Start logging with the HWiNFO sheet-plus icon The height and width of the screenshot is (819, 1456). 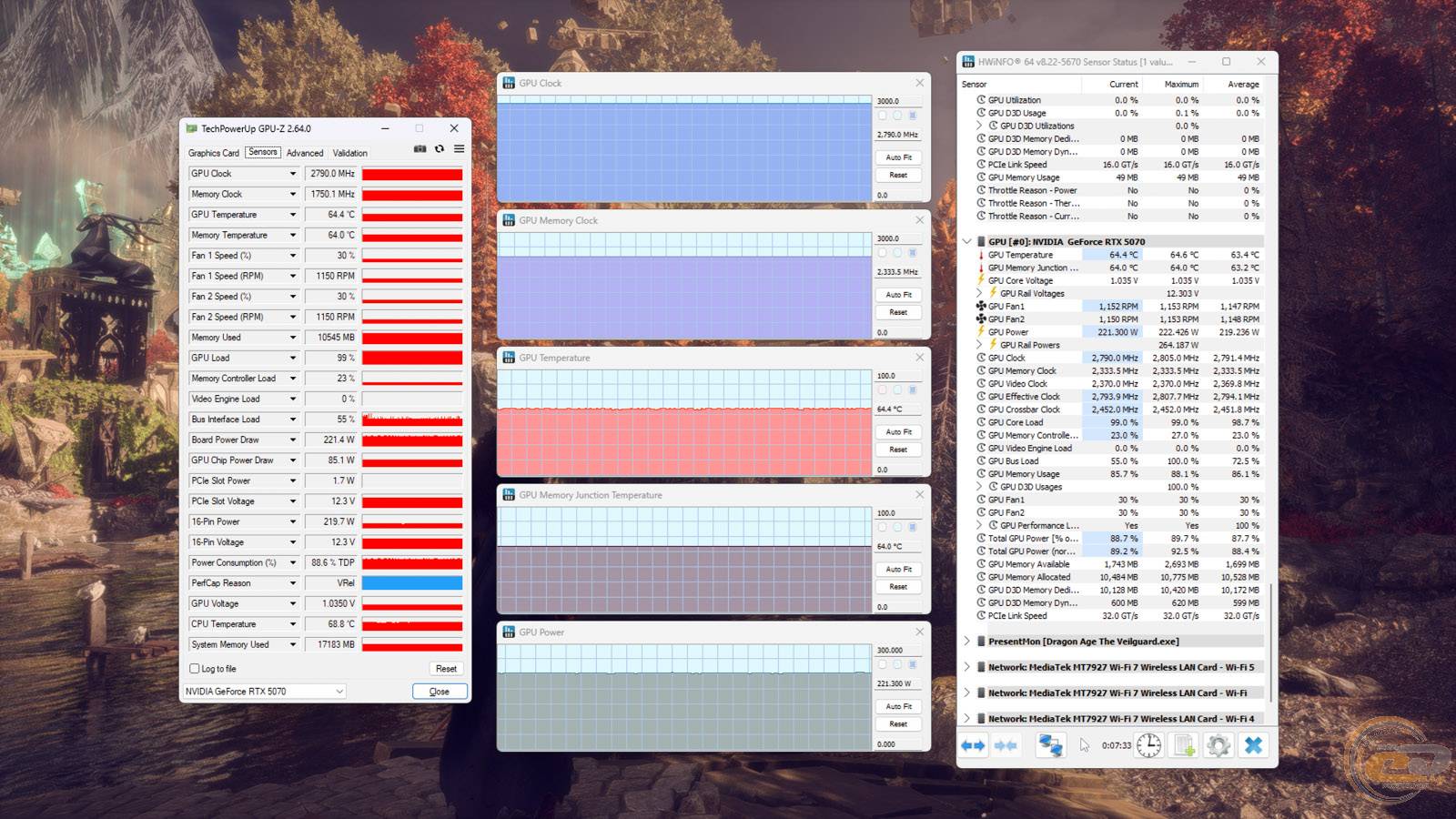(1184, 745)
